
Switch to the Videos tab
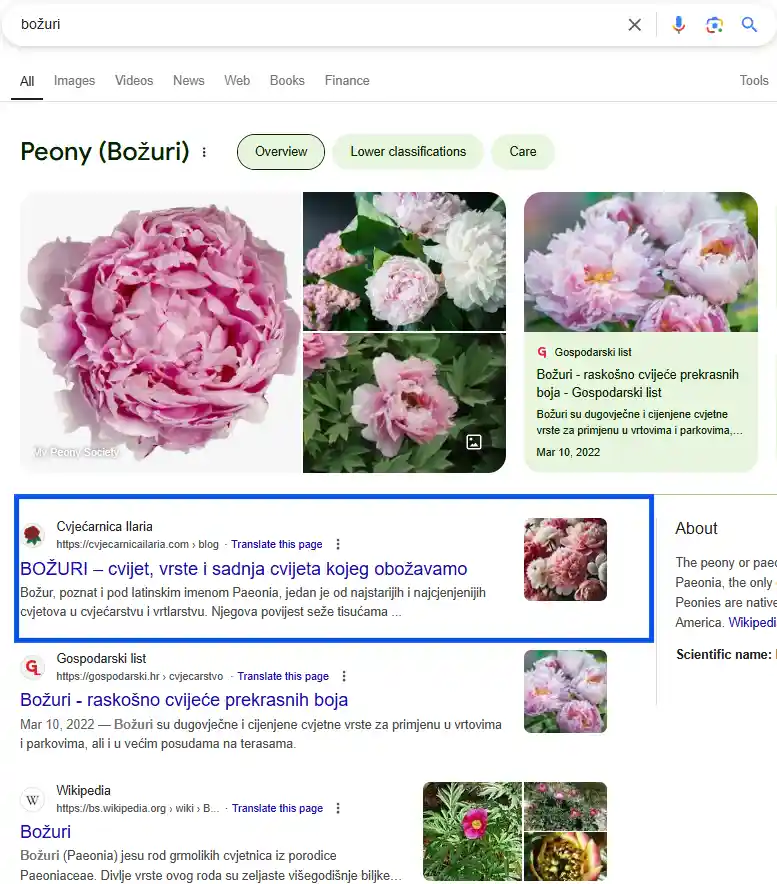(134, 81)
